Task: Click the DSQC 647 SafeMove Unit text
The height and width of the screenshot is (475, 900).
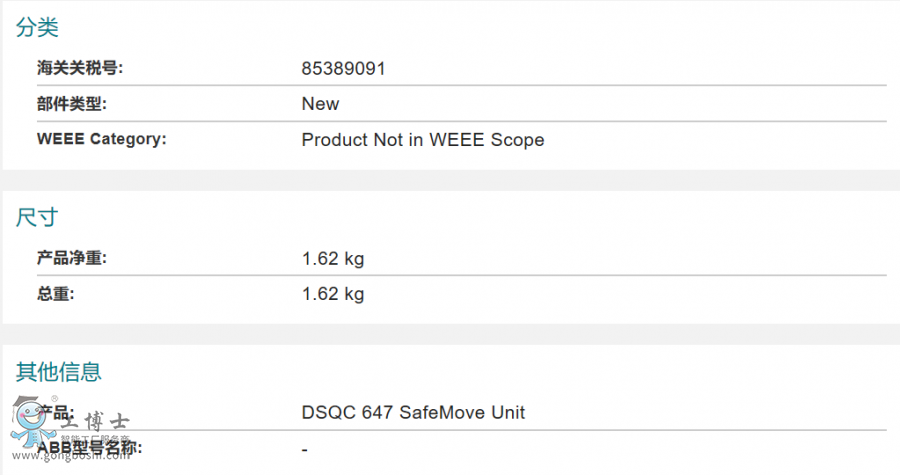Action: point(413,412)
